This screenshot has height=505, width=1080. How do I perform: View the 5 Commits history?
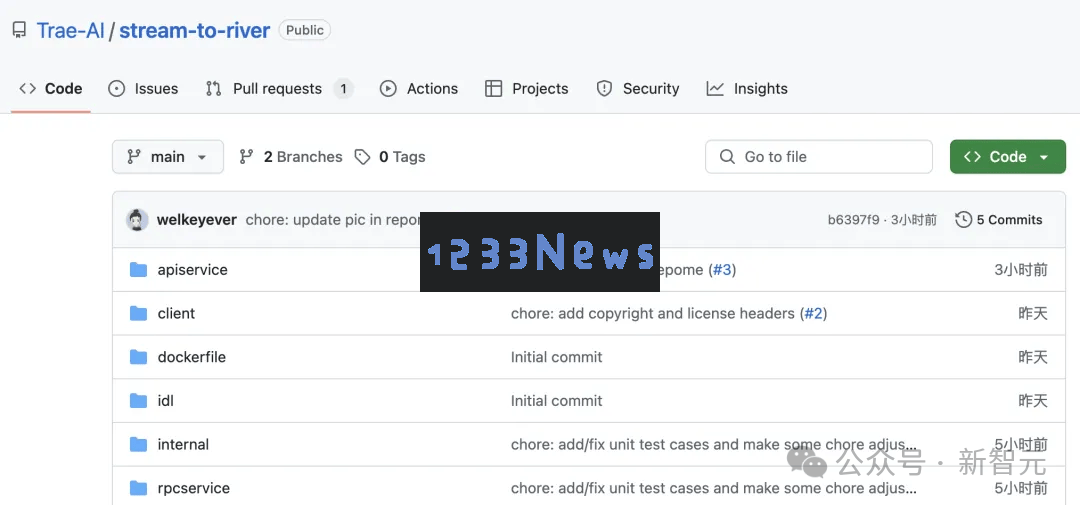(999, 220)
